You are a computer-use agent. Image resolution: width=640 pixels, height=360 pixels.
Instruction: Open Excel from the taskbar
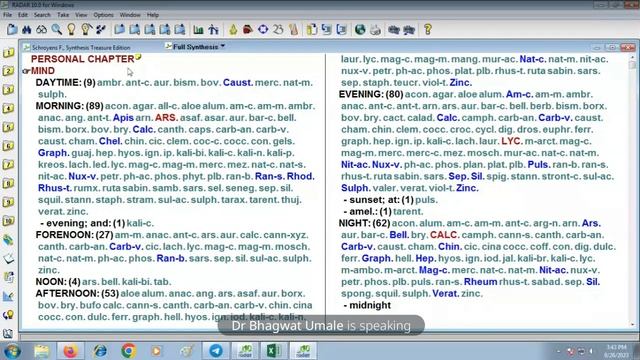point(273,351)
